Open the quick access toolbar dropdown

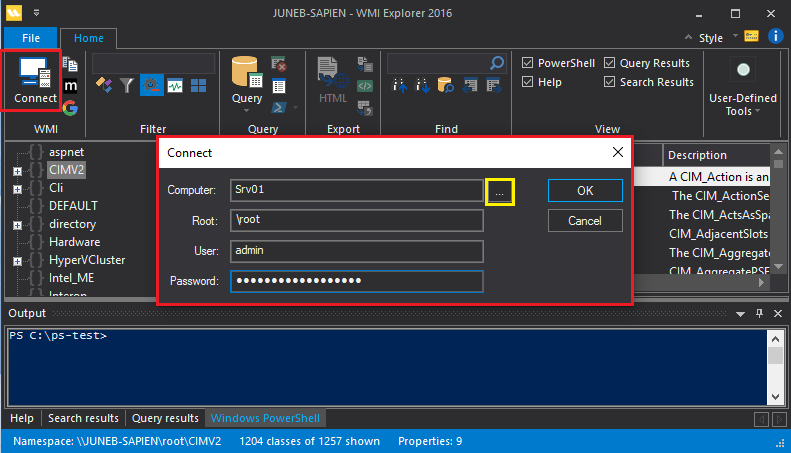coord(36,13)
